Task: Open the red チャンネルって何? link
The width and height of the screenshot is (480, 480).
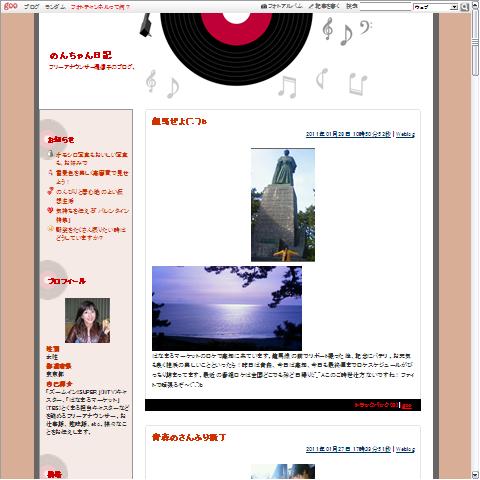Action: tap(100, 7)
